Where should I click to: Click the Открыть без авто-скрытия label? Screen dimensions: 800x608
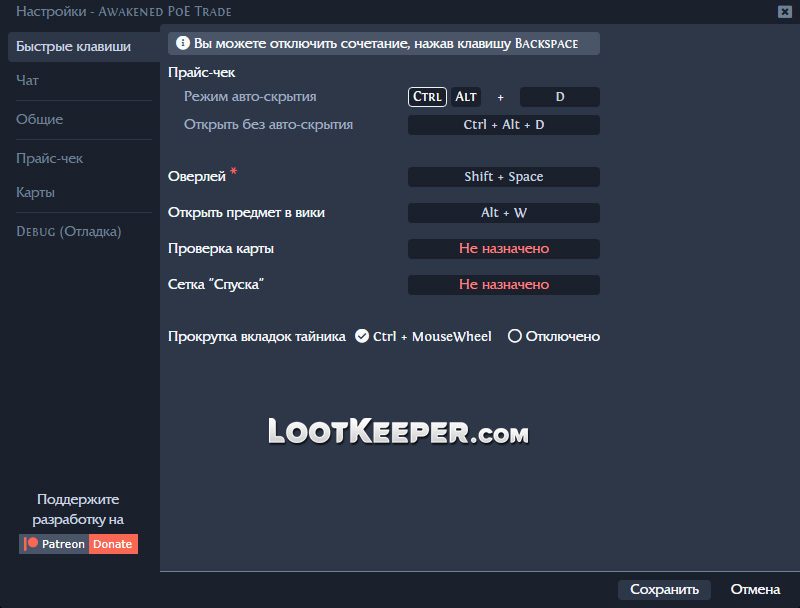pos(268,124)
